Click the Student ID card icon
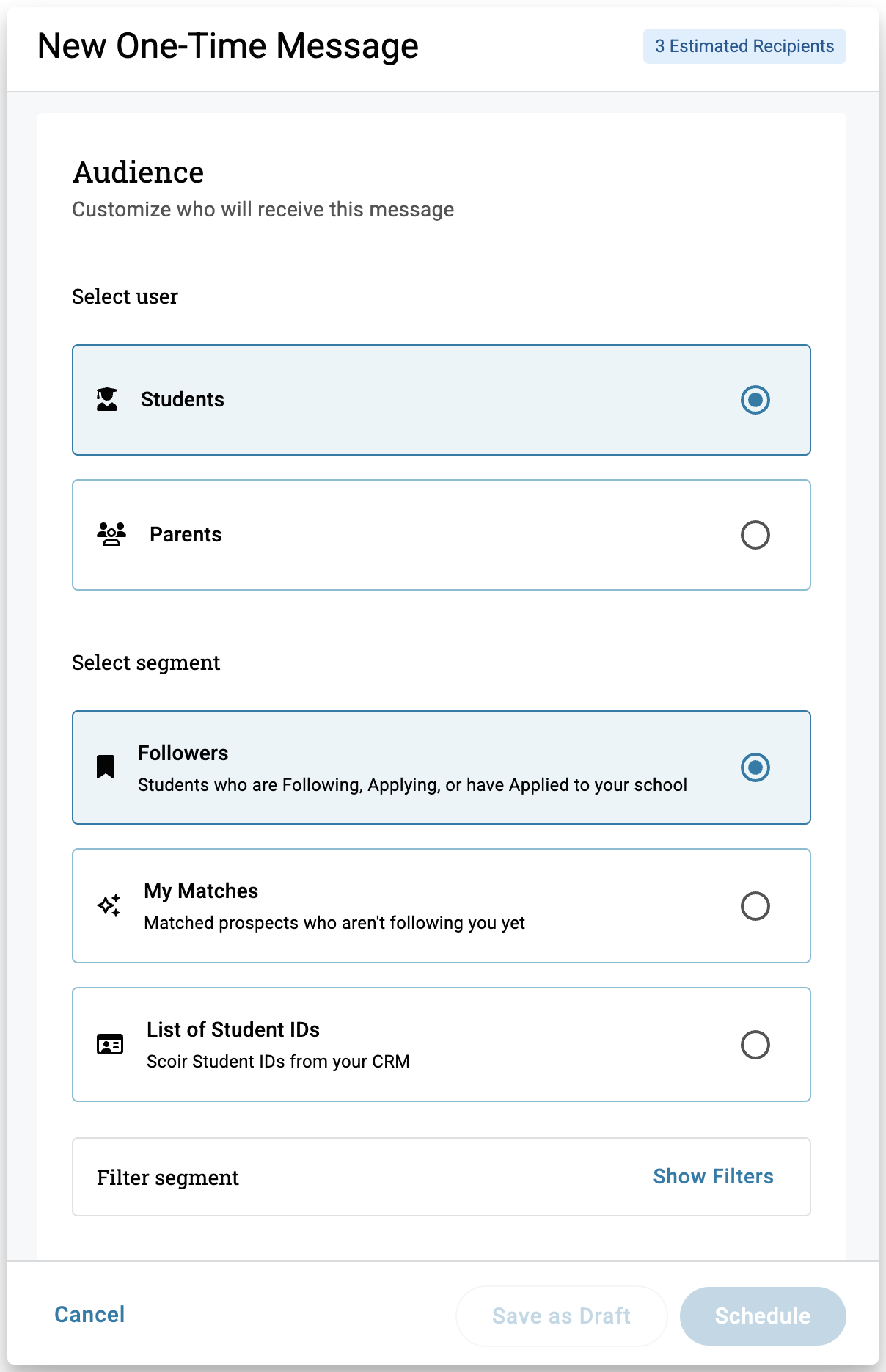The width and height of the screenshot is (886, 1372). [110, 1044]
